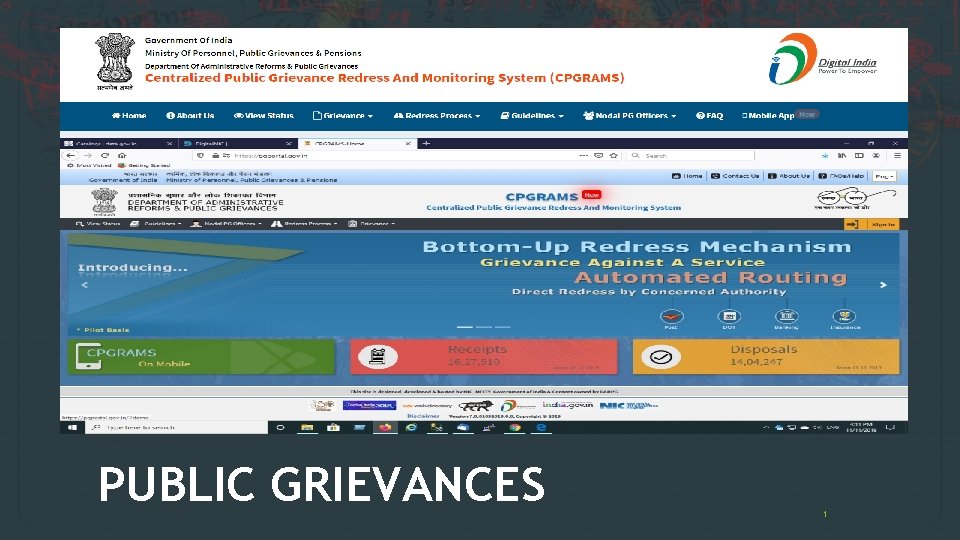Go back with the browser back arrow

click(70, 156)
